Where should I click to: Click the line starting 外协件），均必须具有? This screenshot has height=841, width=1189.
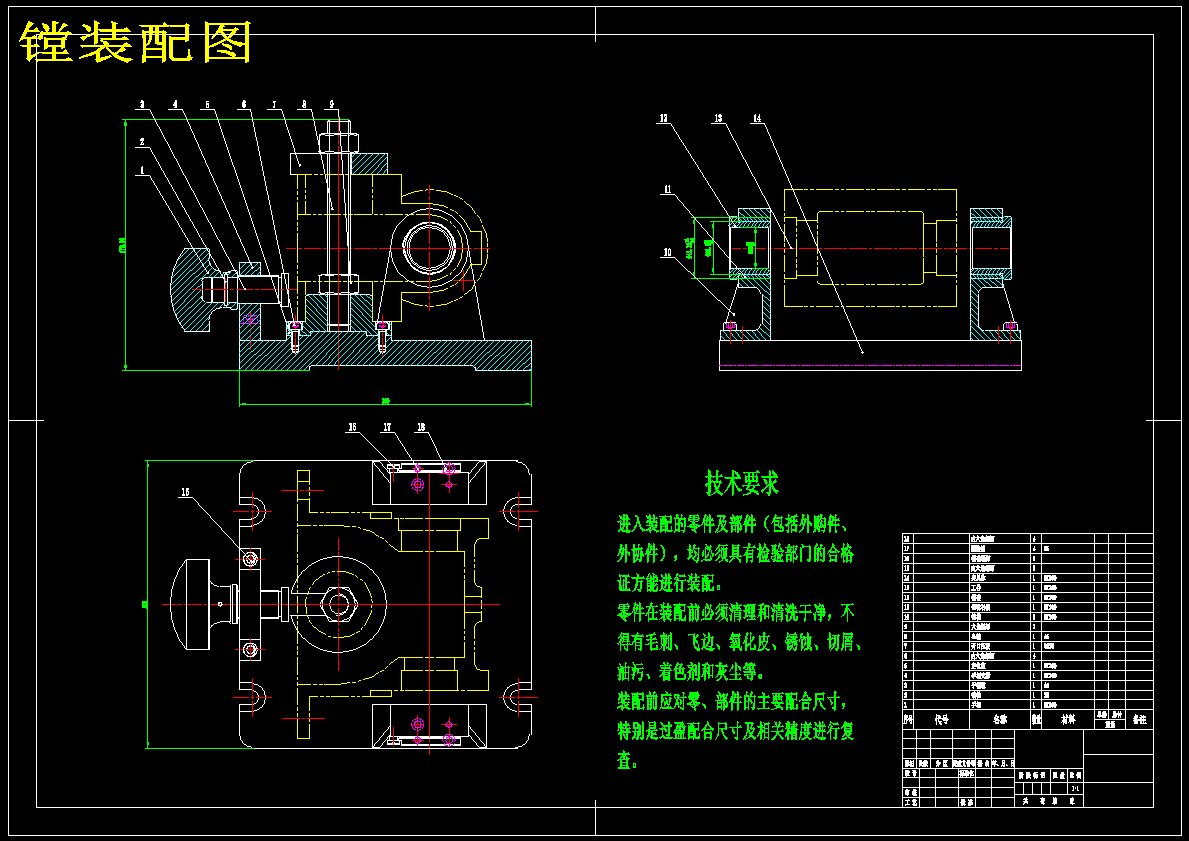(736, 554)
